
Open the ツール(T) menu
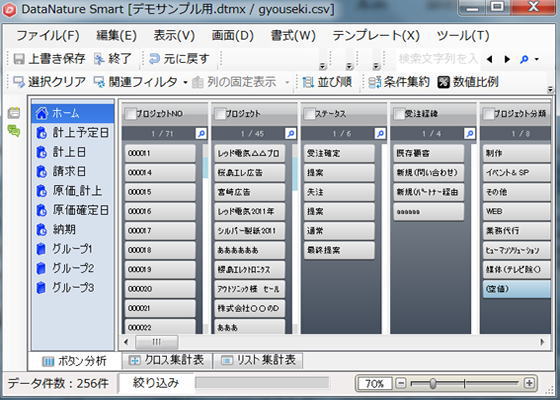pos(463,36)
